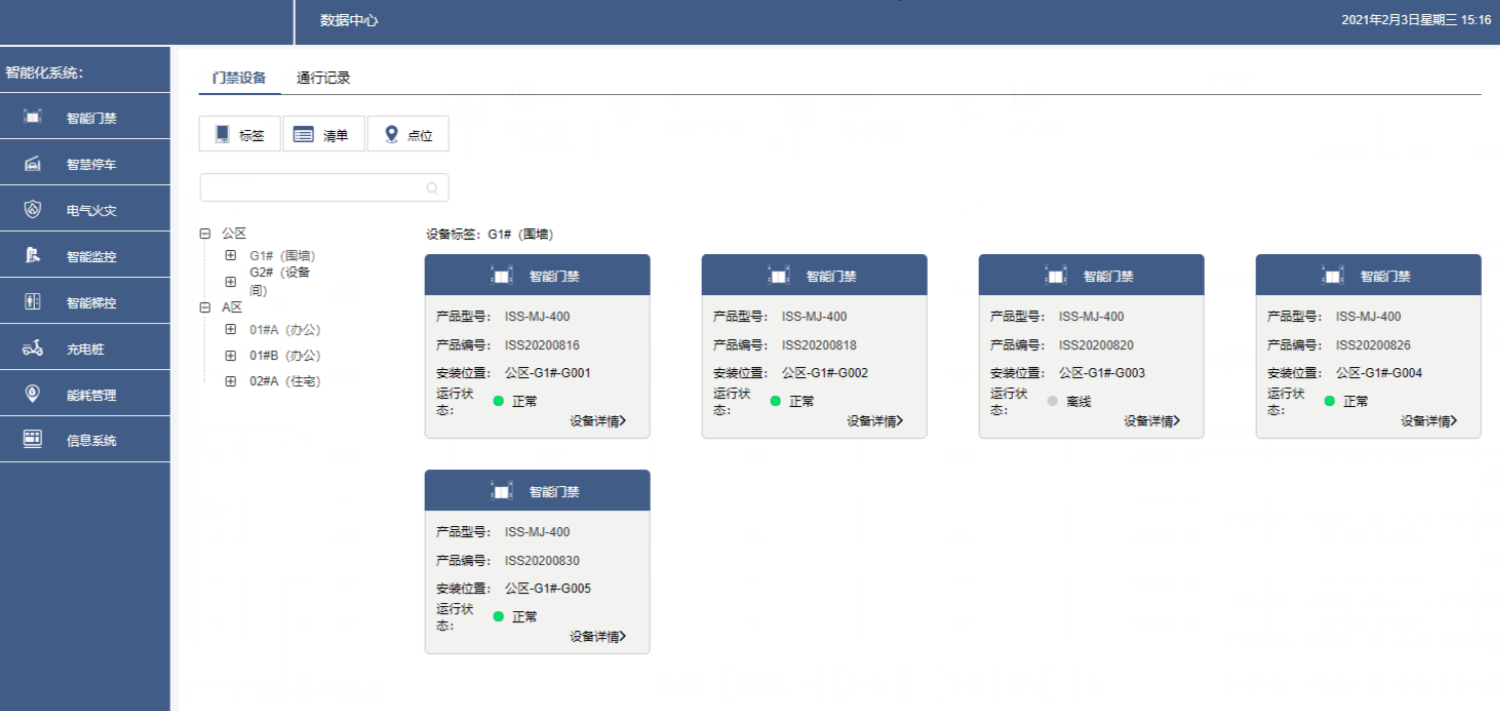
Task: Open the 电气火灾 monitoring module
Action: (85, 208)
